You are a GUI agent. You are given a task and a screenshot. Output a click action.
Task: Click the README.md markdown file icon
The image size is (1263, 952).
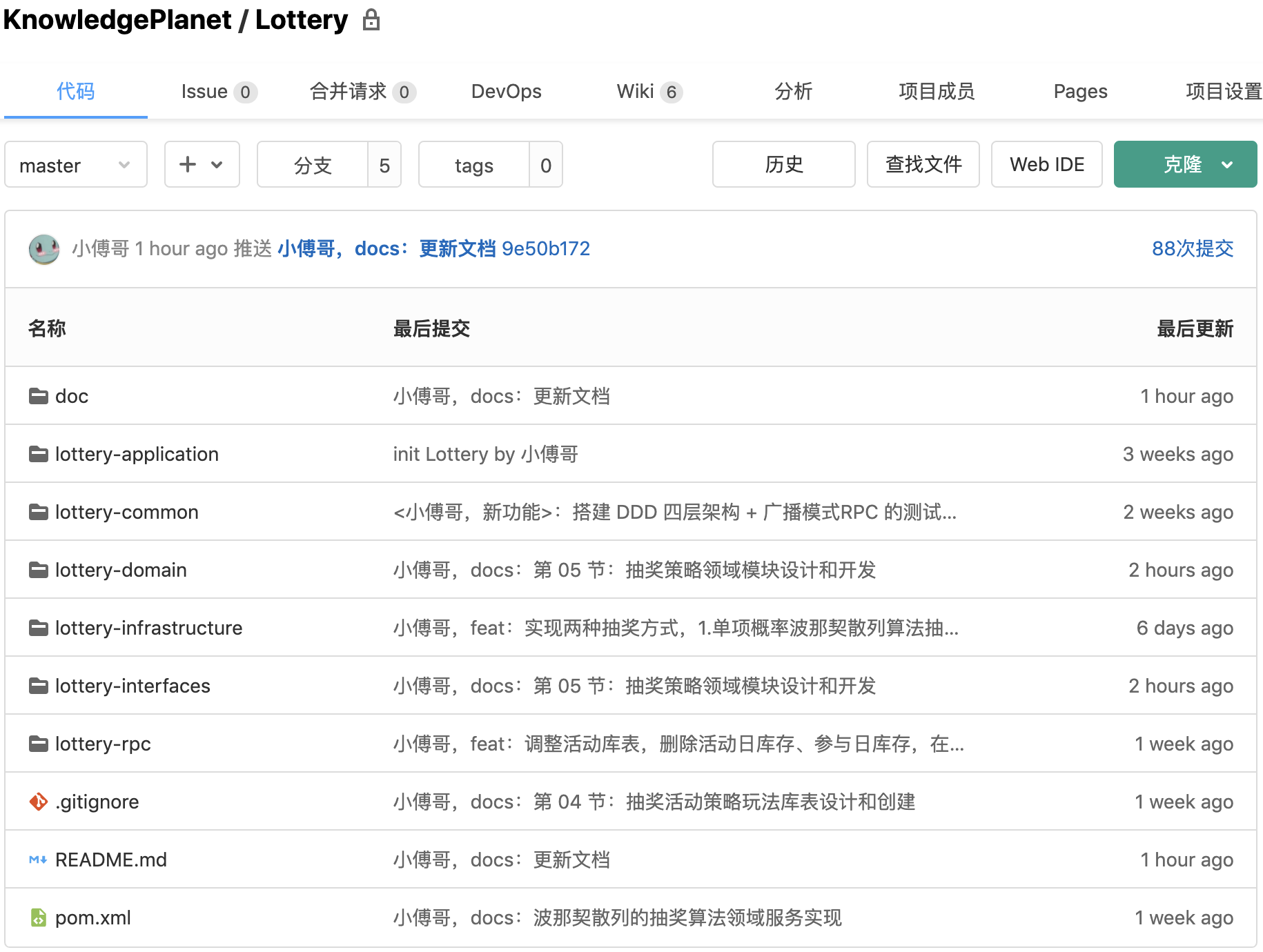click(x=38, y=860)
